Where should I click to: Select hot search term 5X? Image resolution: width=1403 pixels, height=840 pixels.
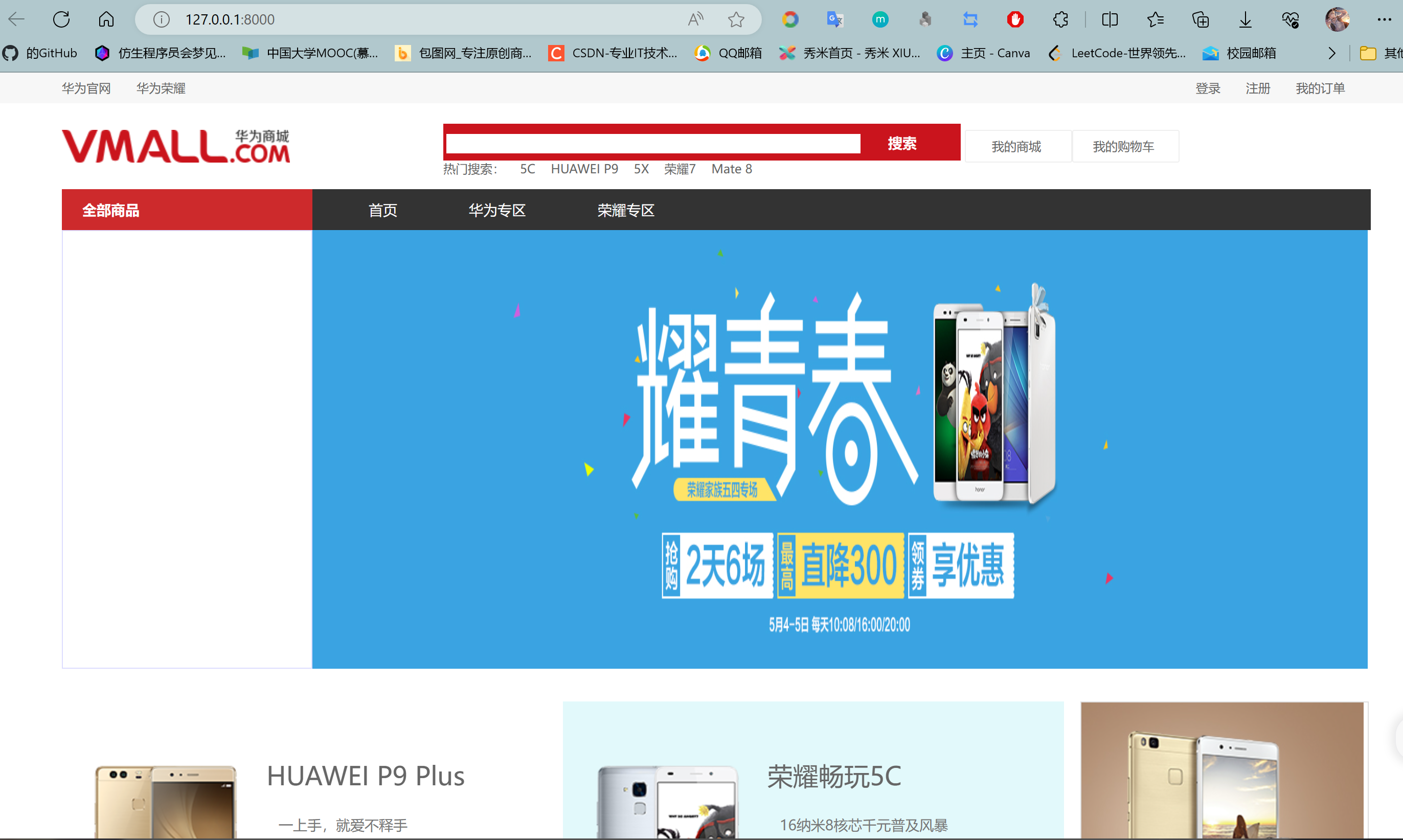tap(641, 169)
